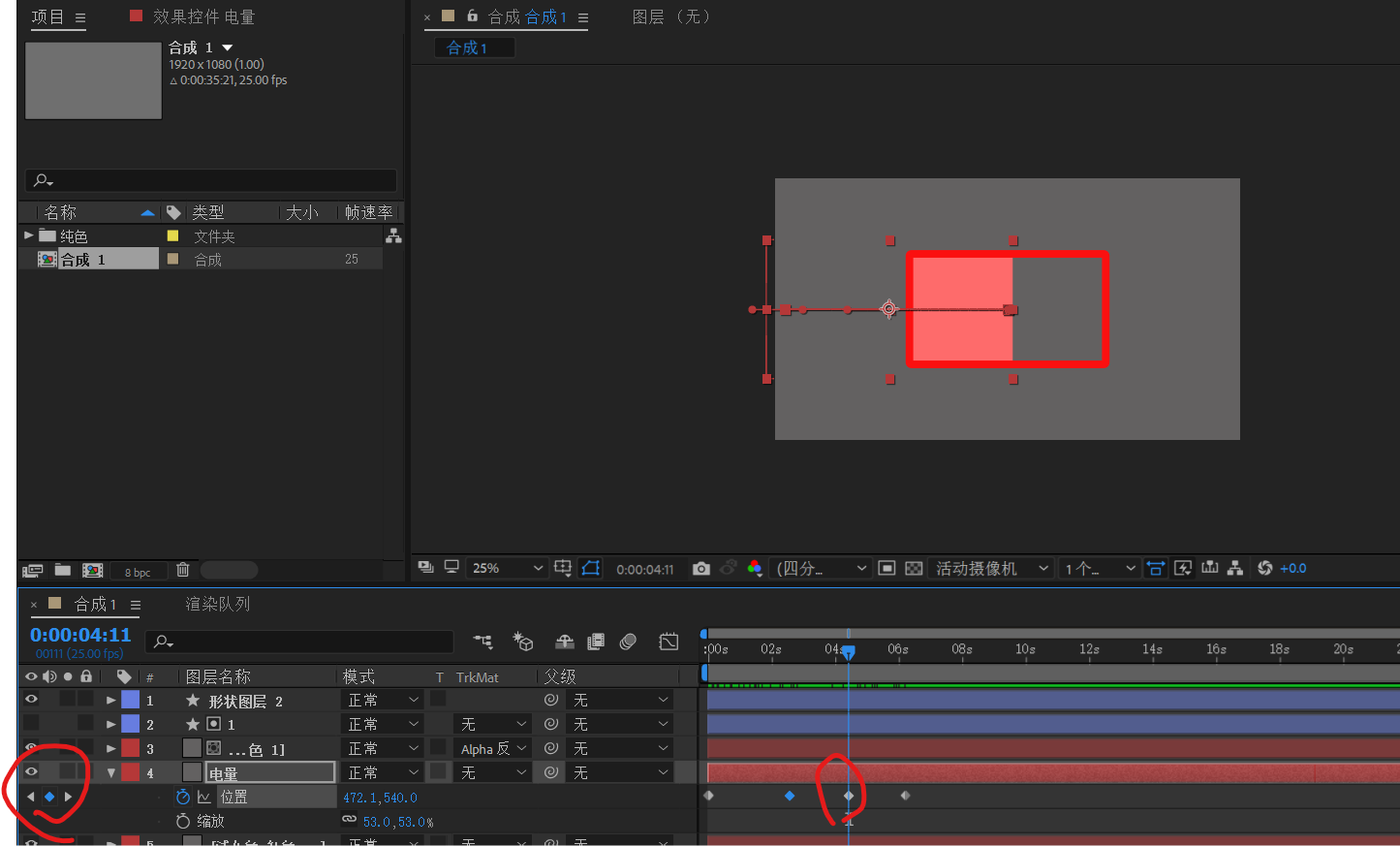
Task: Click the current time 0:00:04:11 display
Action: click(80, 635)
